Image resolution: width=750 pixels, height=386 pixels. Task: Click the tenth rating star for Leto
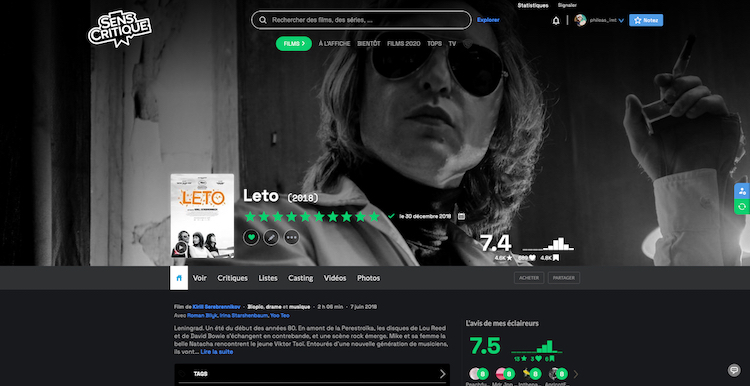[x=374, y=217]
